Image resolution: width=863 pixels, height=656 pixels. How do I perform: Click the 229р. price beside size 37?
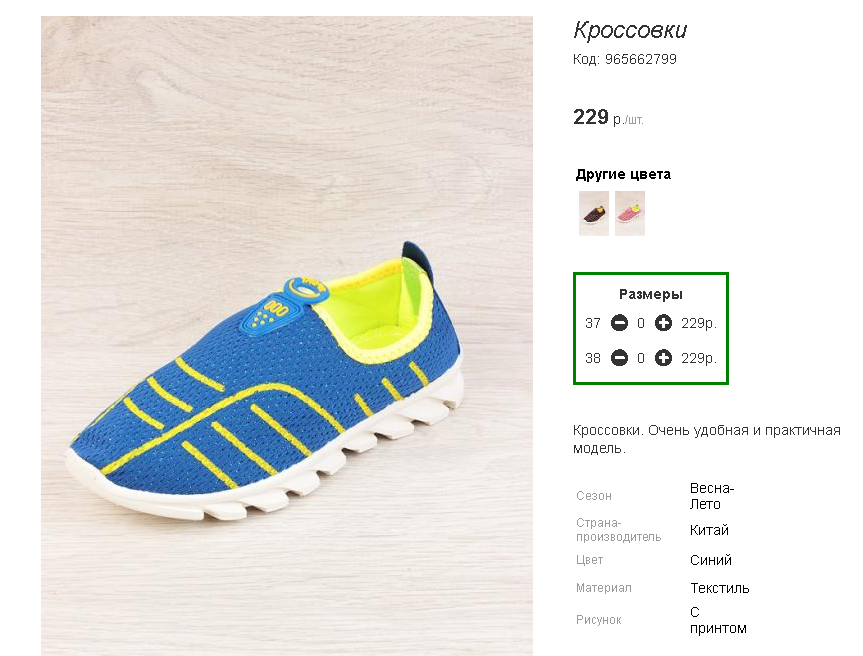coord(699,324)
